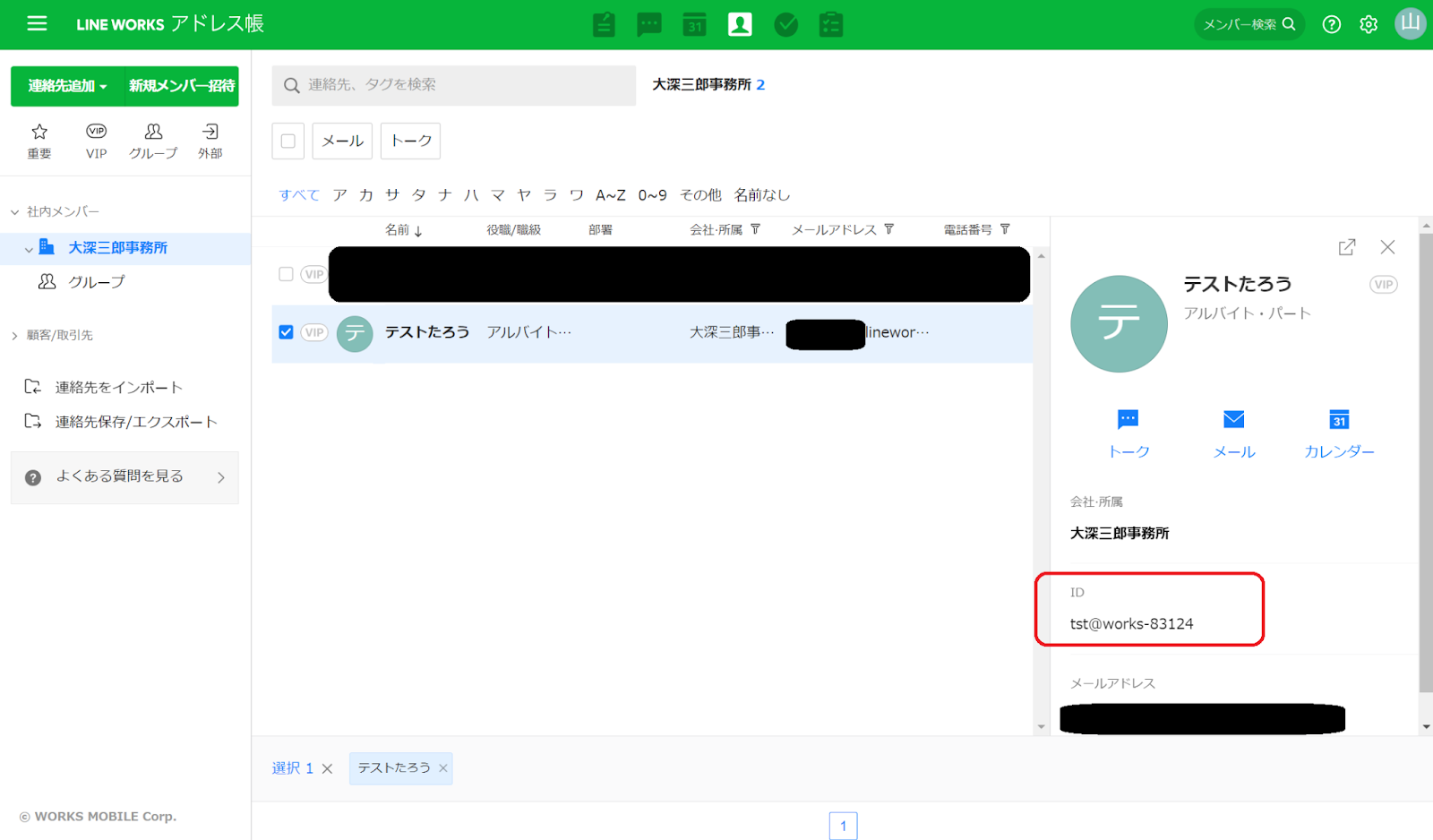
Task: Select the すべて index filter
Action: [299, 195]
